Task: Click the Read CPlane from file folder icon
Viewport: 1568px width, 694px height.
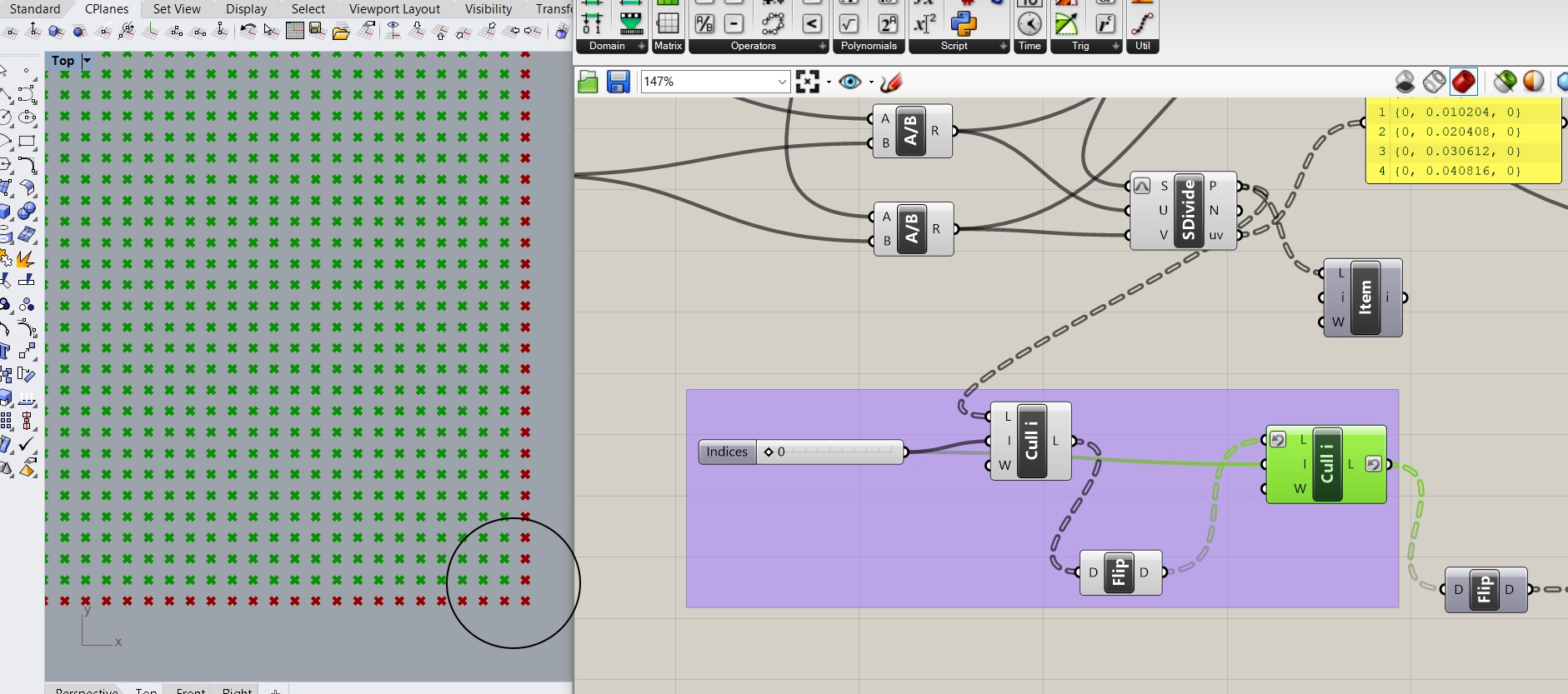Action: point(340,32)
